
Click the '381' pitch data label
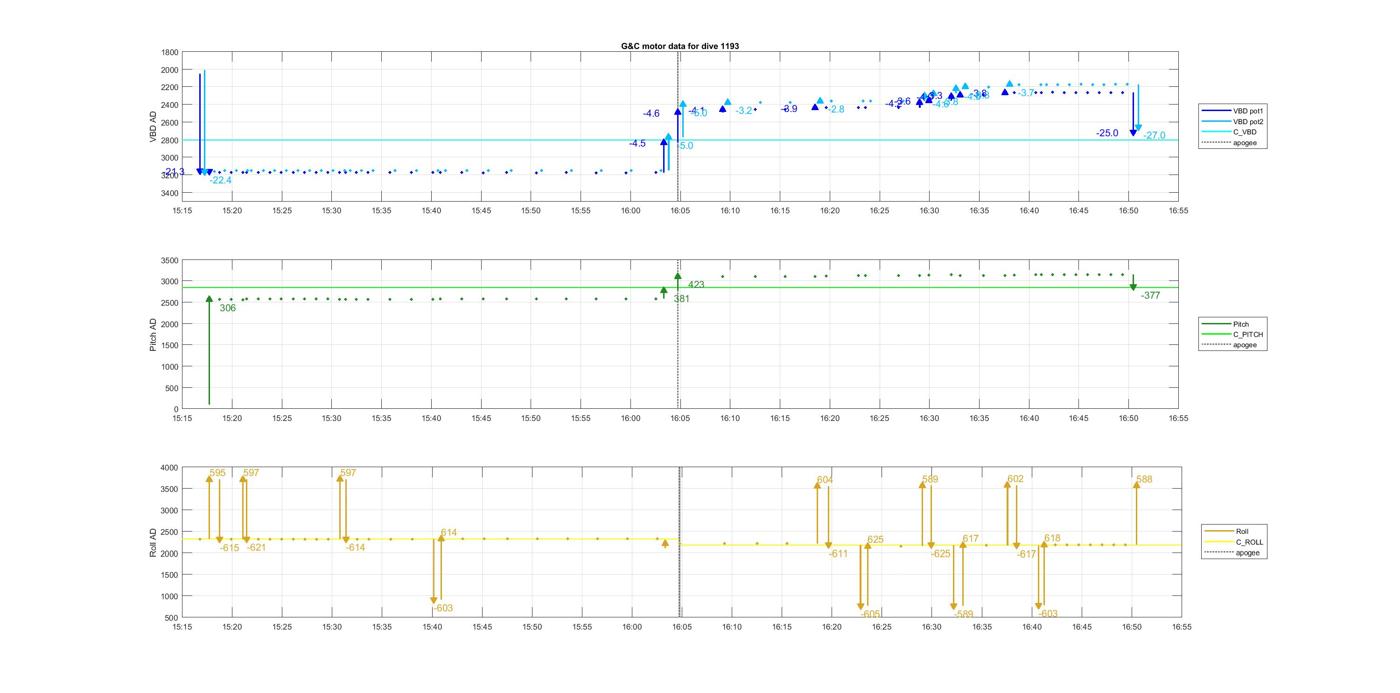[x=681, y=299]
